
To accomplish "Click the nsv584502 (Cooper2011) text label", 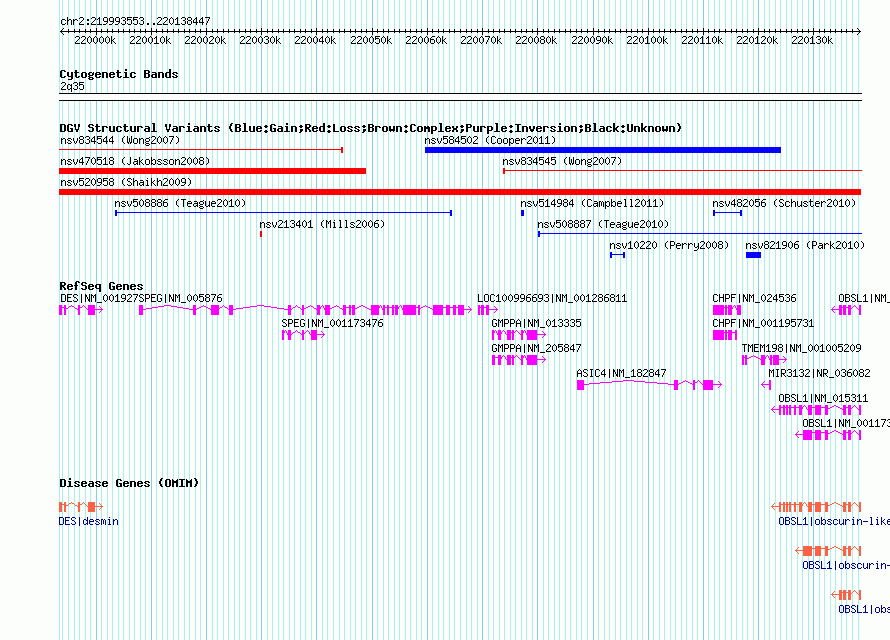I will tap(490, 140).
